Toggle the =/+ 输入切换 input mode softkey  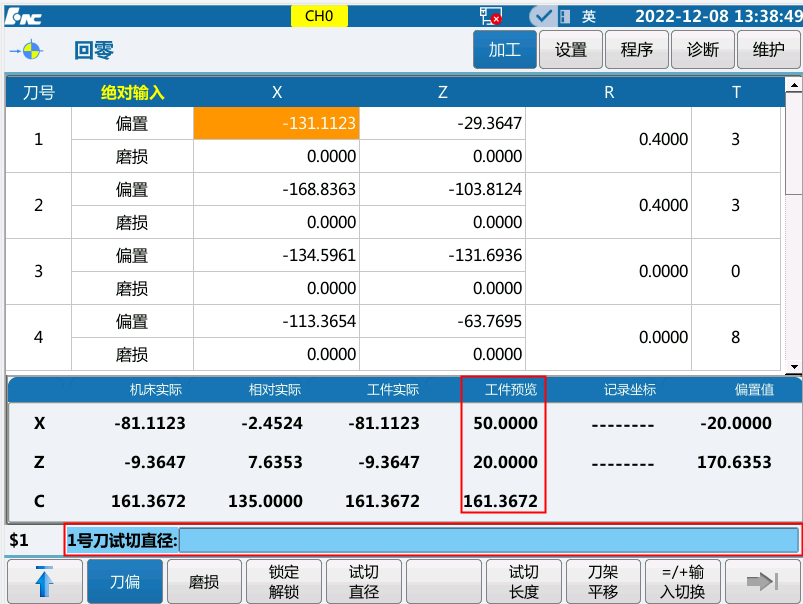coord(683,581)
